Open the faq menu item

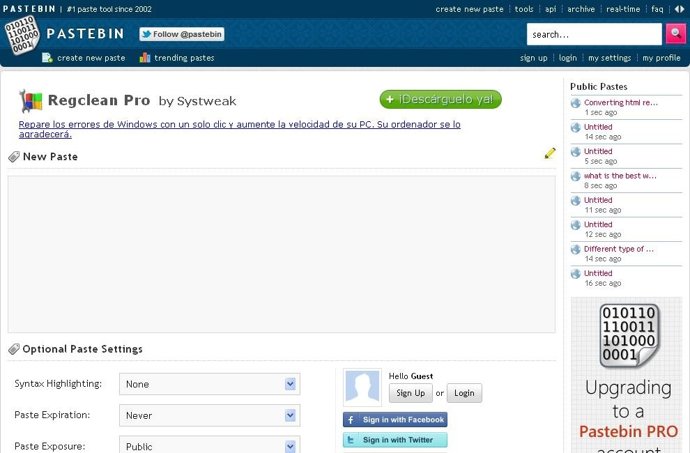[657, 9]
